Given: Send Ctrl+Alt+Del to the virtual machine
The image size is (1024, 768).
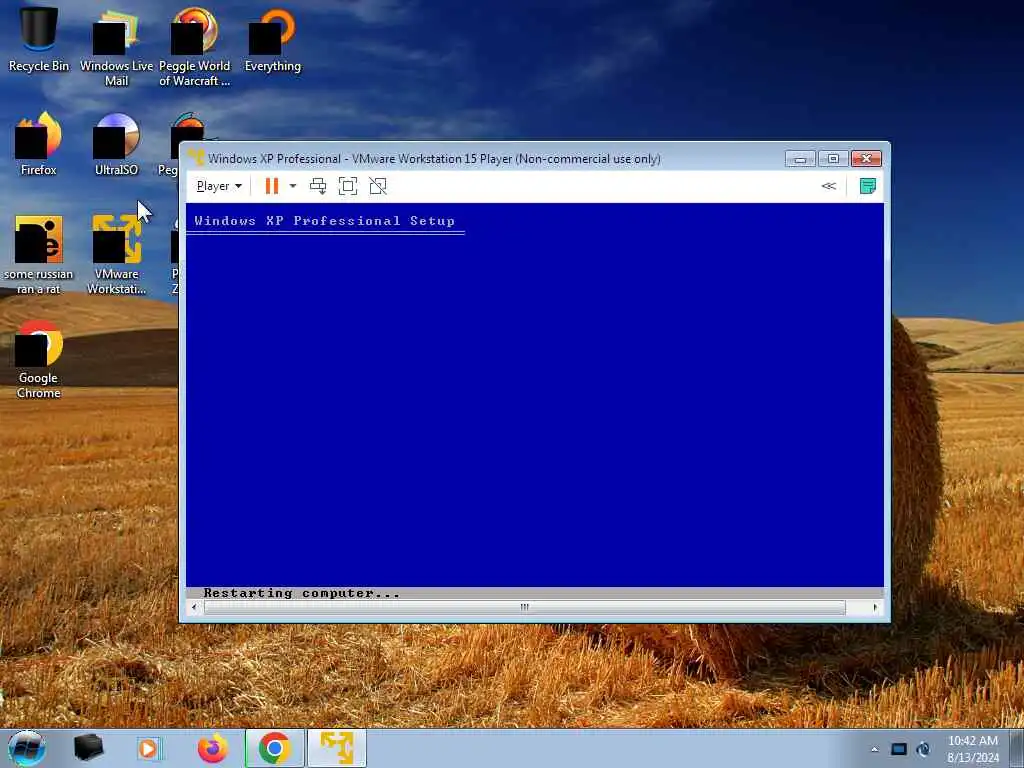Looking at the screenshot, I should 318,186.
